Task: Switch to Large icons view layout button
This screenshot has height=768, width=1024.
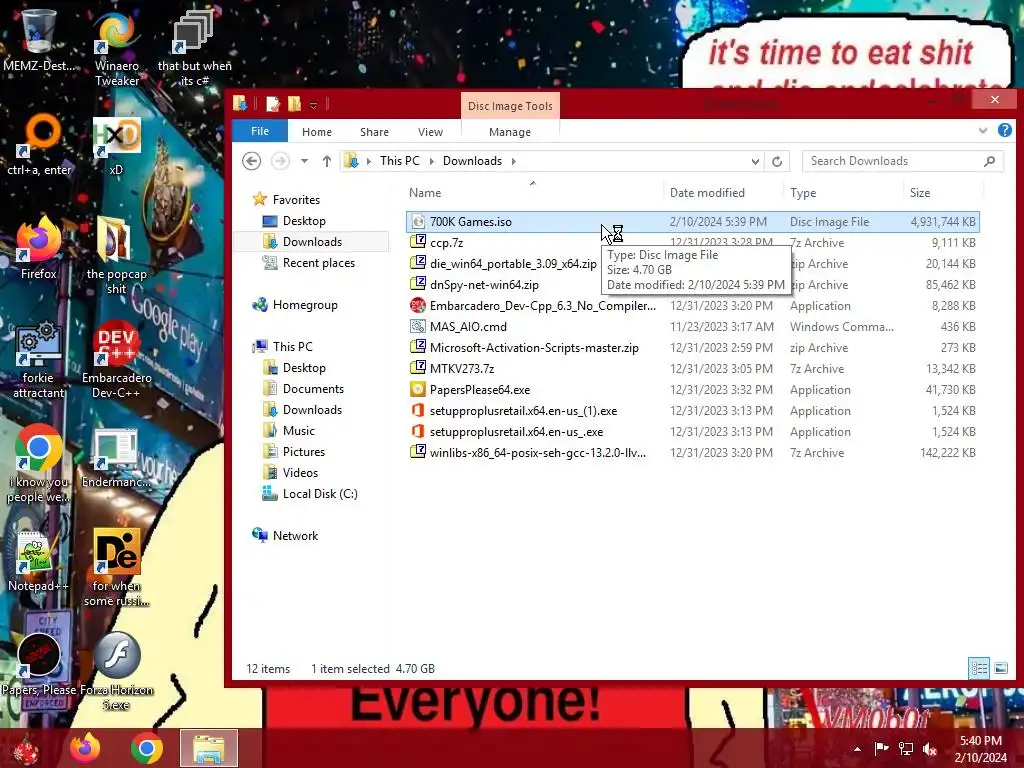Action: point(1000,668)
